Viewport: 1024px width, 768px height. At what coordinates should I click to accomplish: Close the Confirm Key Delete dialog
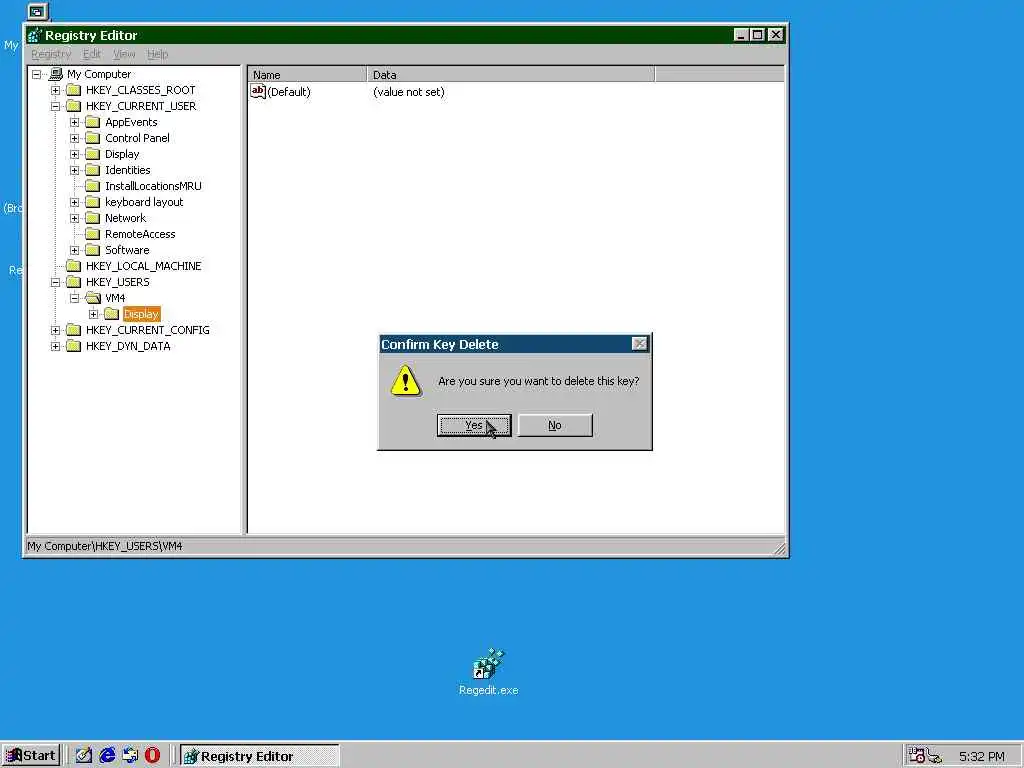[639, 344]
